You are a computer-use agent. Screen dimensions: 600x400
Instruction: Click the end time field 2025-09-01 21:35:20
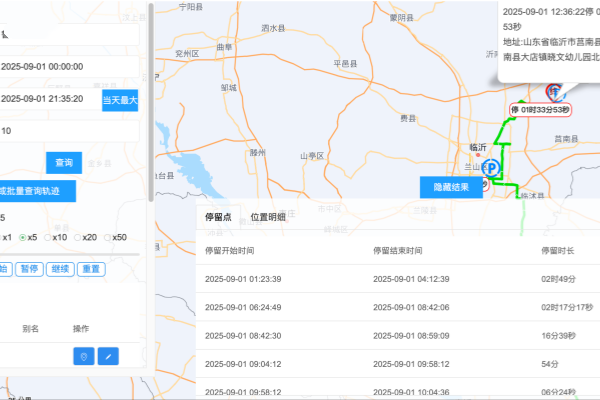tap(51, 99)
